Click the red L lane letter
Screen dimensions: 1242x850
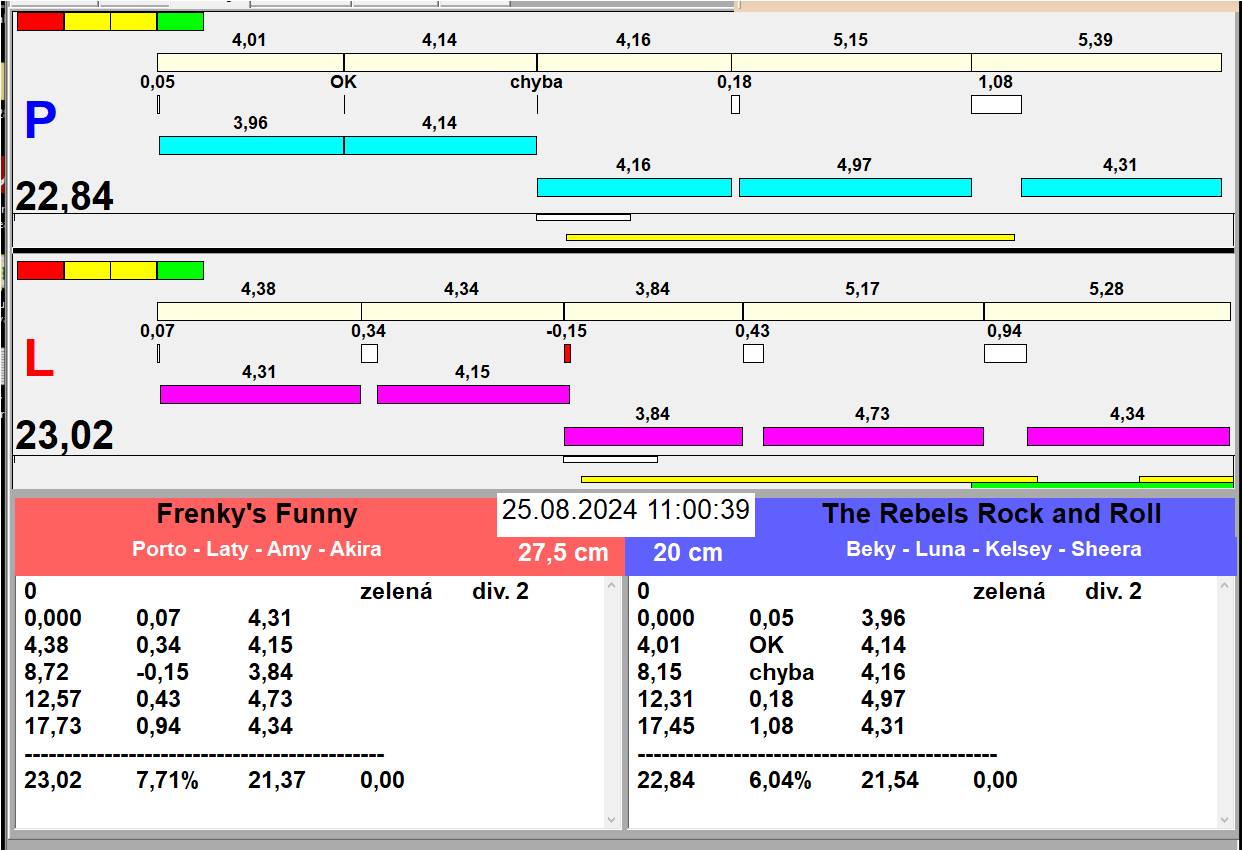click(x=38, y=360)
